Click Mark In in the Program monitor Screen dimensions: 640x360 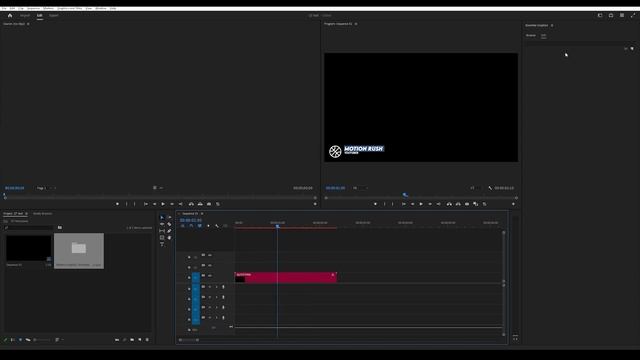coord(384,204)
